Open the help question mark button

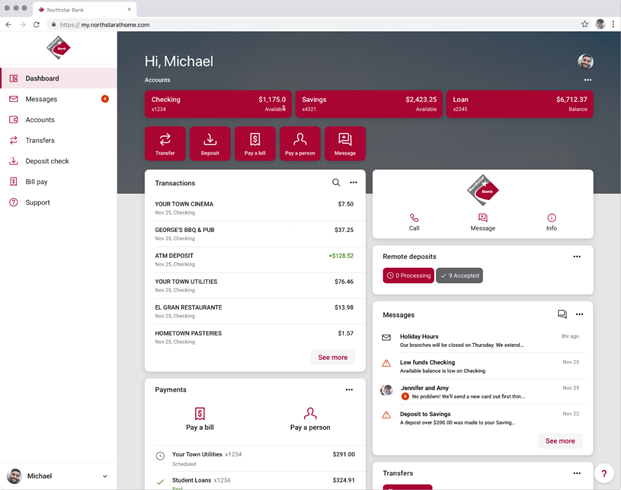(604, 473)
